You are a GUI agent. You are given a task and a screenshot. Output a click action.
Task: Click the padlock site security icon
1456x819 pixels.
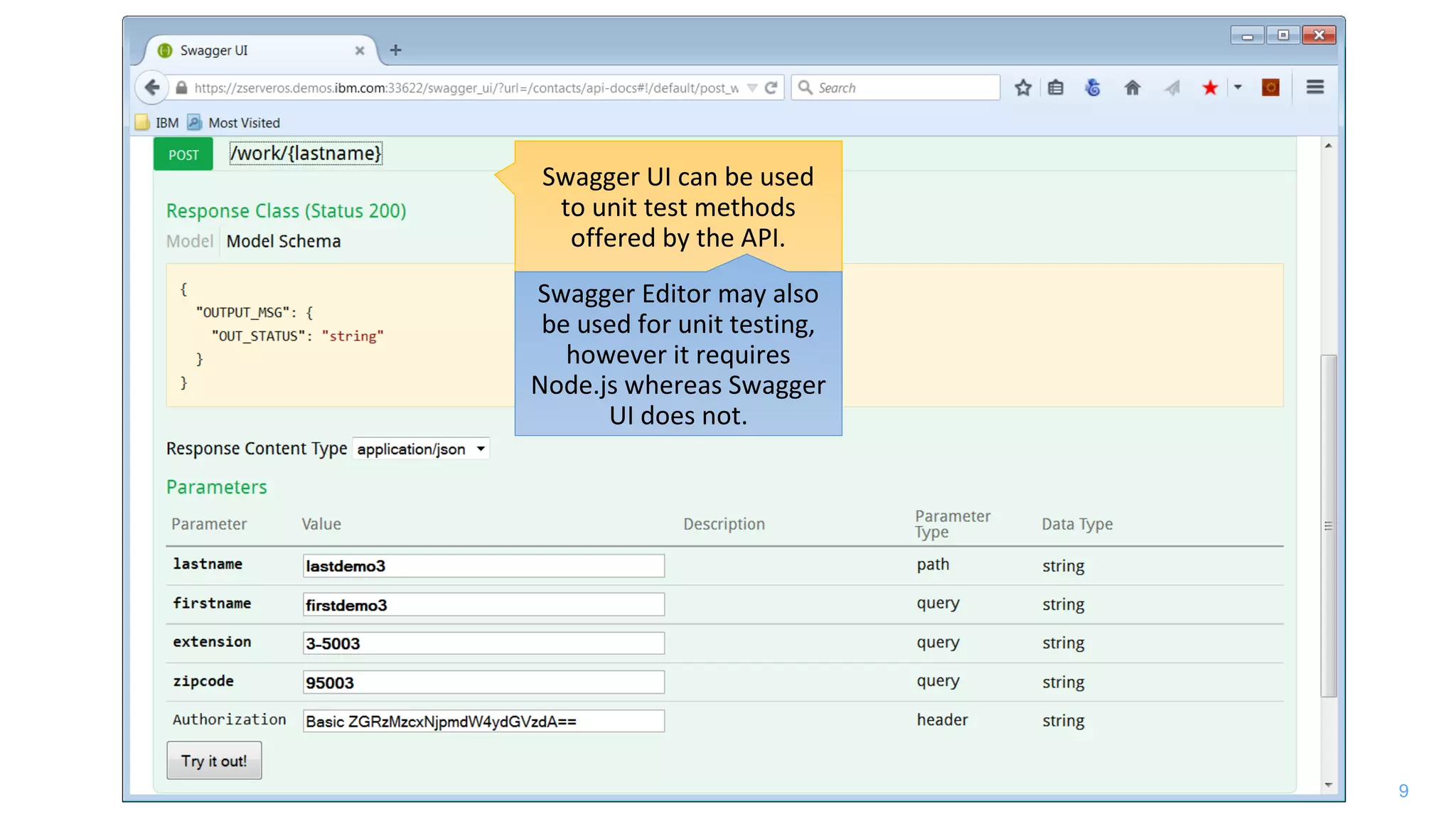(181, 87)
